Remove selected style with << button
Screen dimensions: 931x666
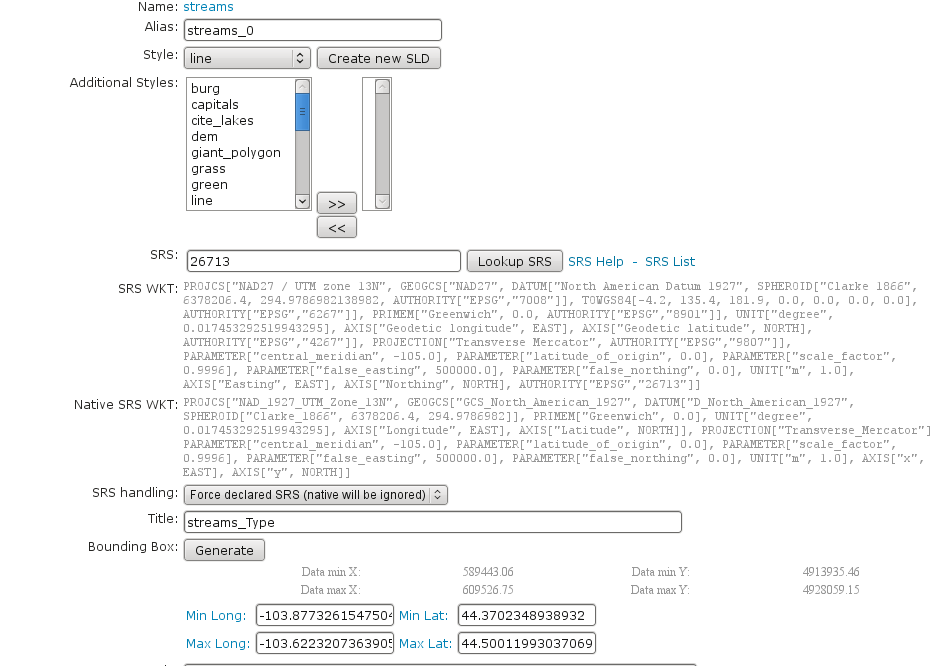click(336, 228)
